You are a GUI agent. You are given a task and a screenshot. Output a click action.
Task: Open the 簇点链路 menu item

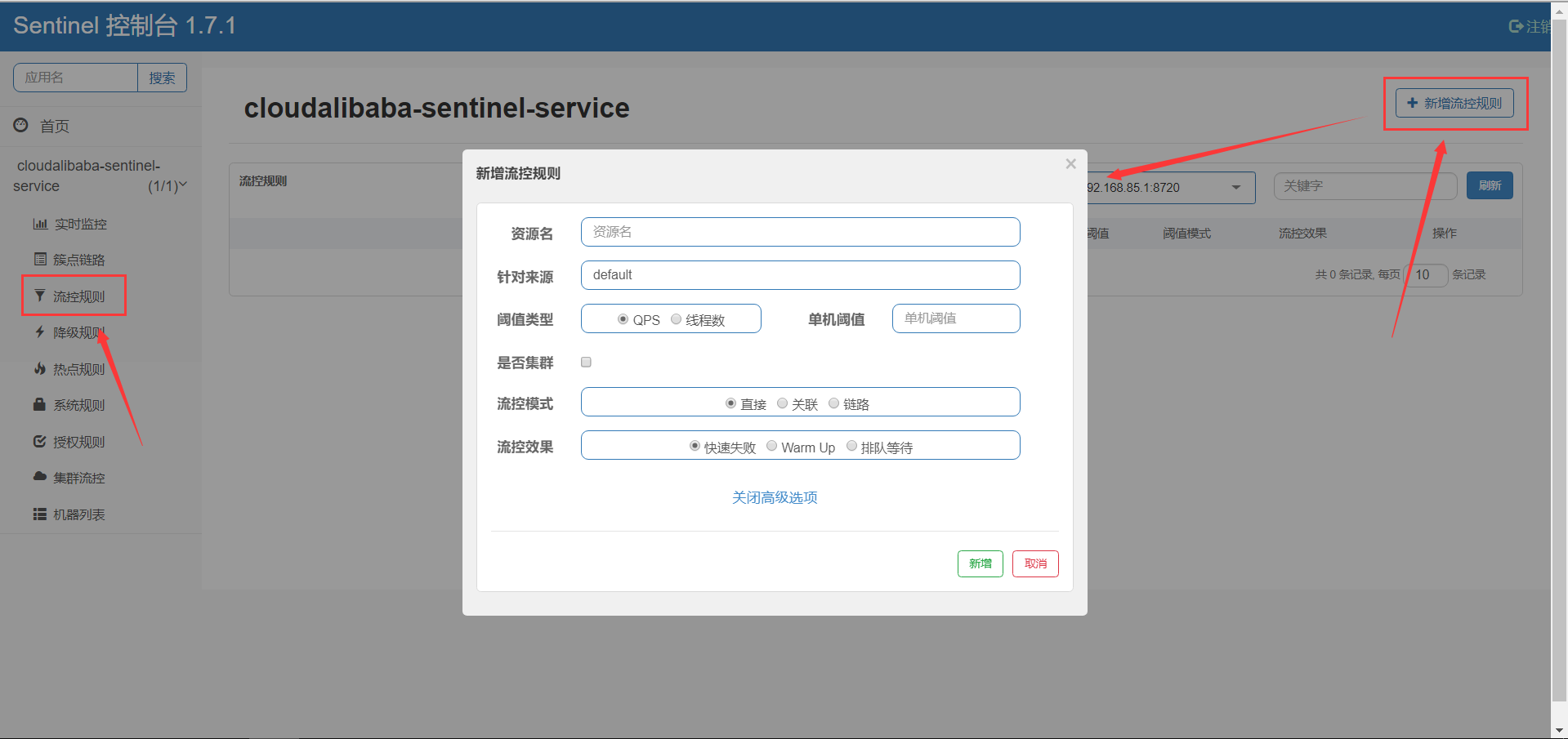coord(78,260)
